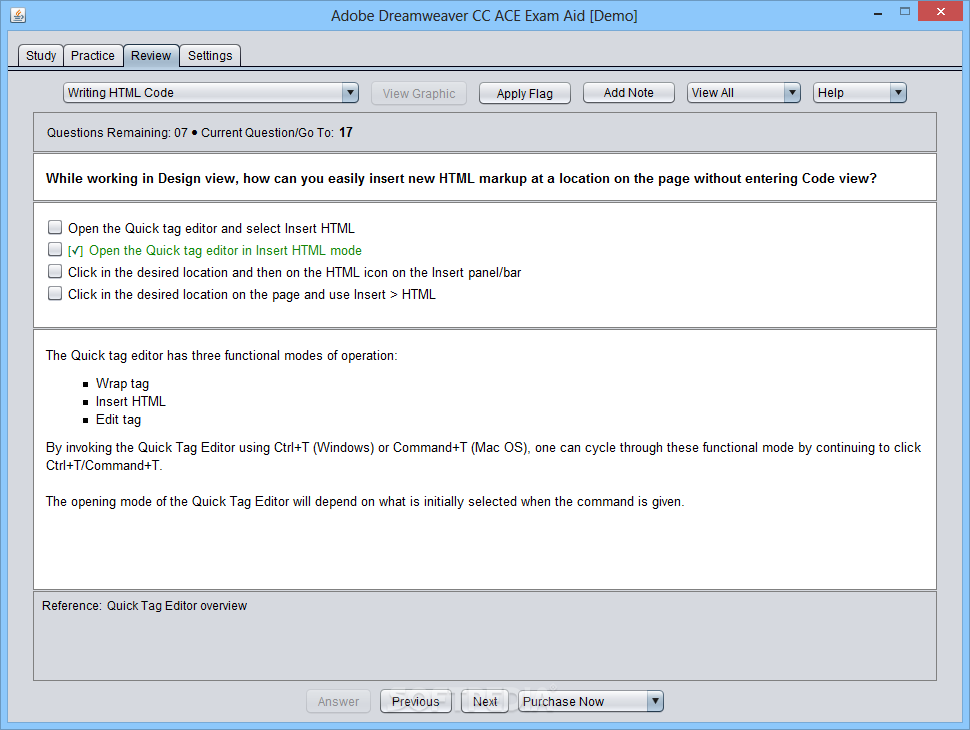
Task: Open the Writing HTML Code topic dropdown
Action: pyautogui.click(x=211, y=93)
